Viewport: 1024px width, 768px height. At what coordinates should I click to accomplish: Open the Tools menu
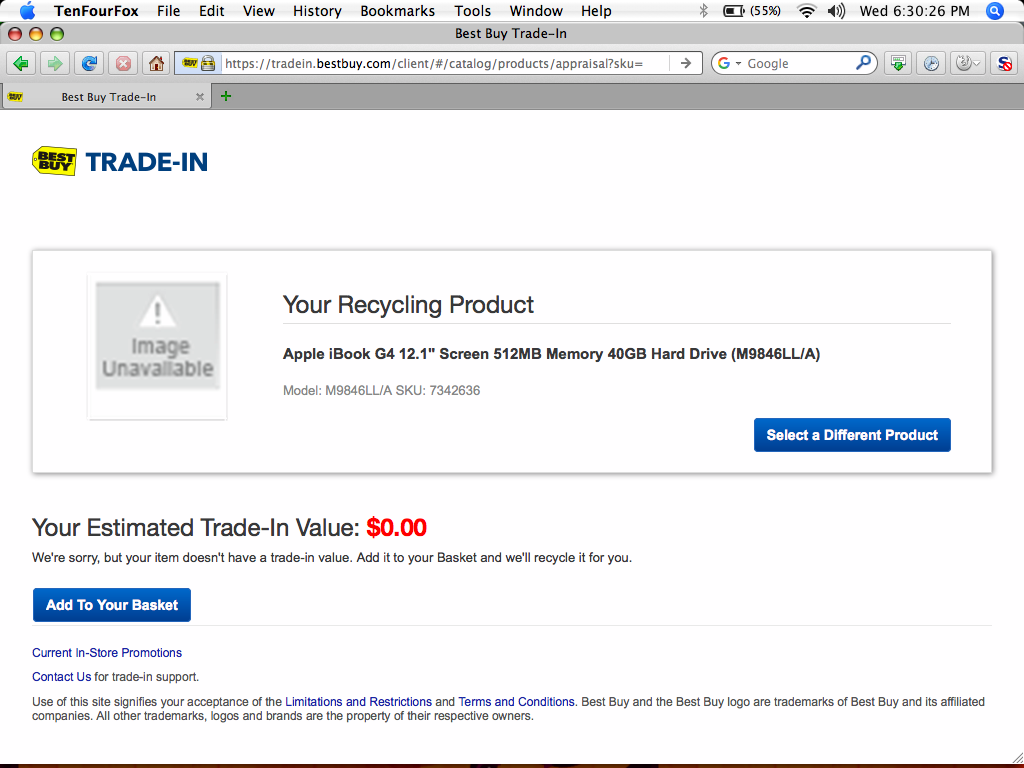click(x=473, y=10)
